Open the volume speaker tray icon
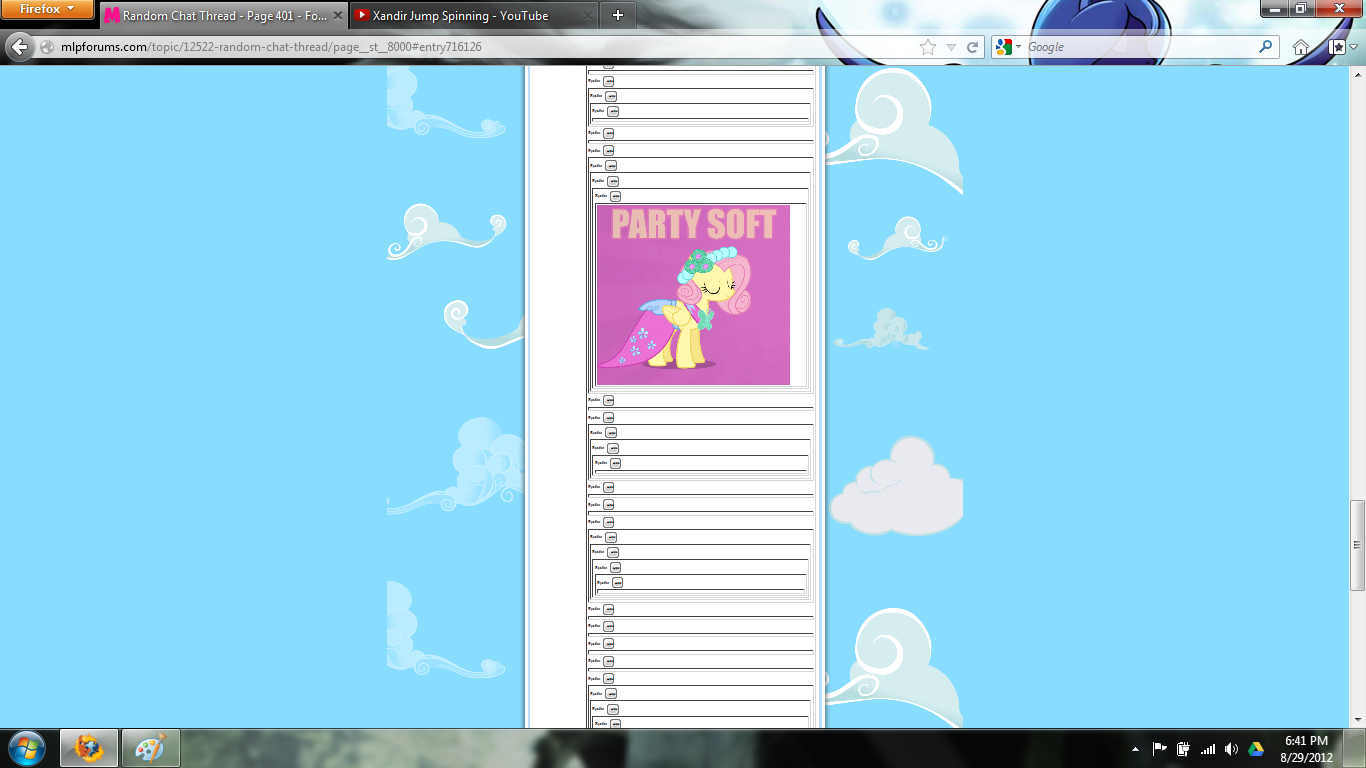Image resolution: width=1366 pixels, height=768 pixels. pyautogui.click(x=1231, y=748)
